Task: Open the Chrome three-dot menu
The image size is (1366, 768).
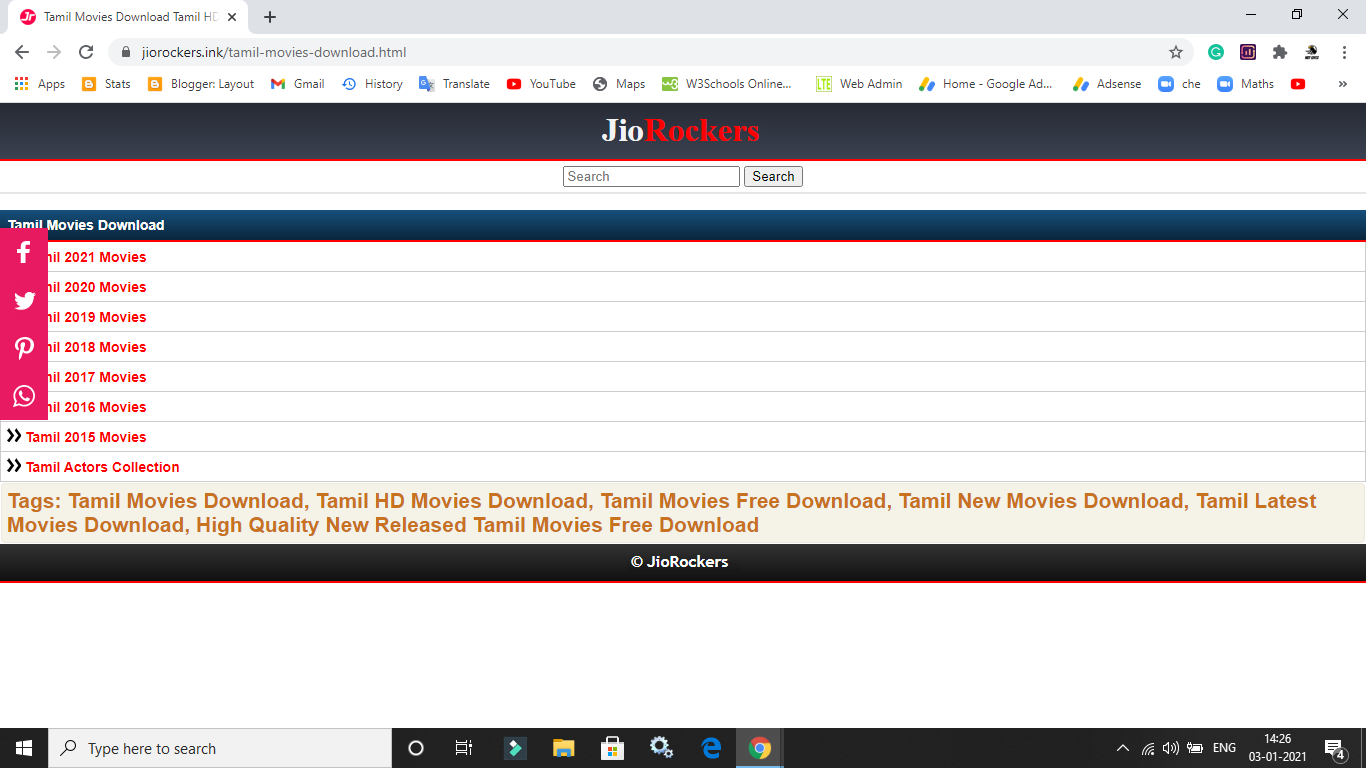Action: pyautogui.click(x=1344, y=52)
